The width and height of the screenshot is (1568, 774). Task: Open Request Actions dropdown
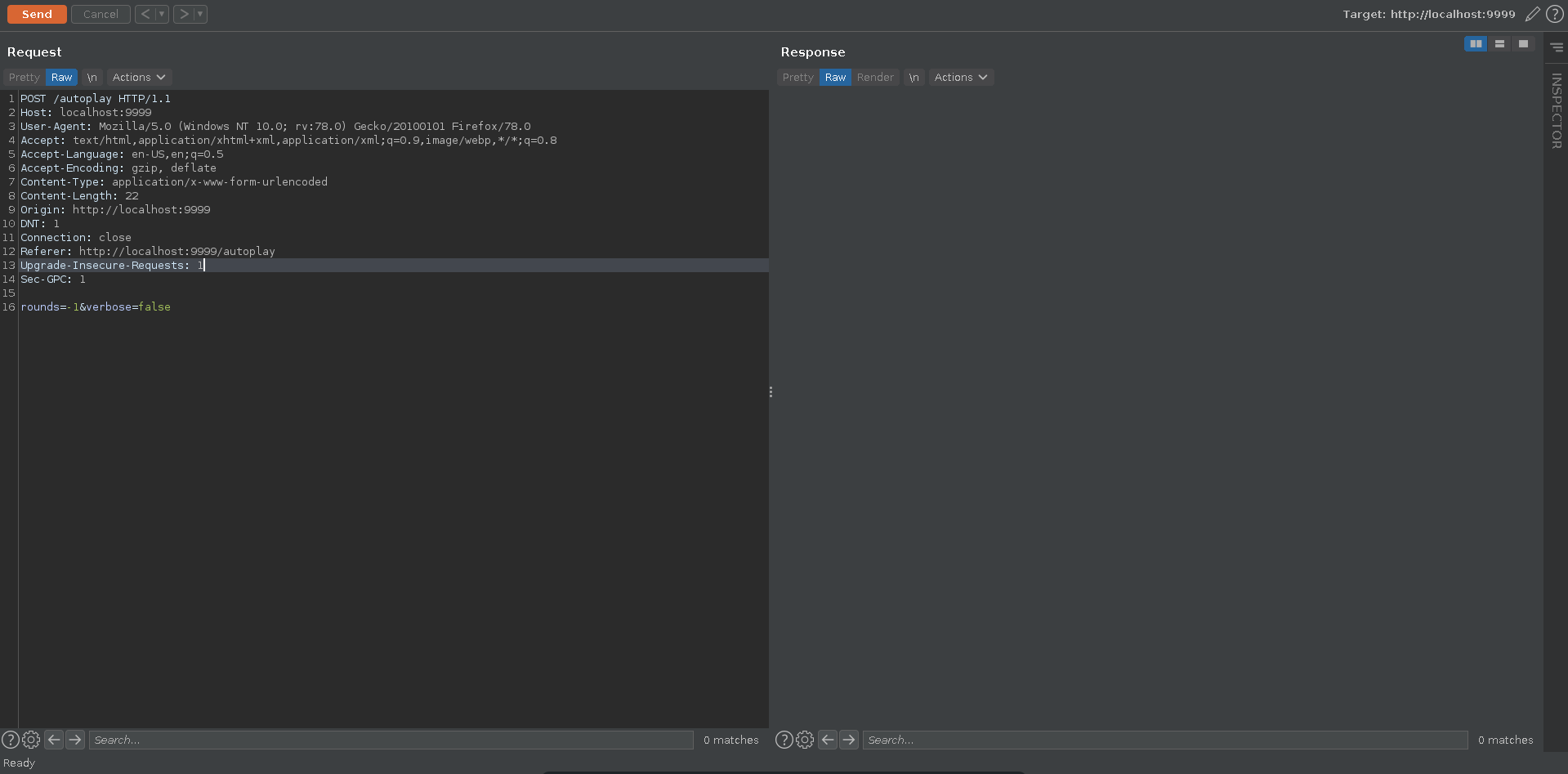point(139,78)
